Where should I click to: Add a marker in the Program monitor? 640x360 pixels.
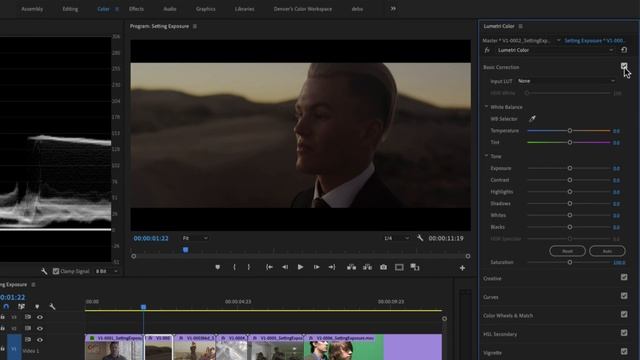click(x=218, y=267)
